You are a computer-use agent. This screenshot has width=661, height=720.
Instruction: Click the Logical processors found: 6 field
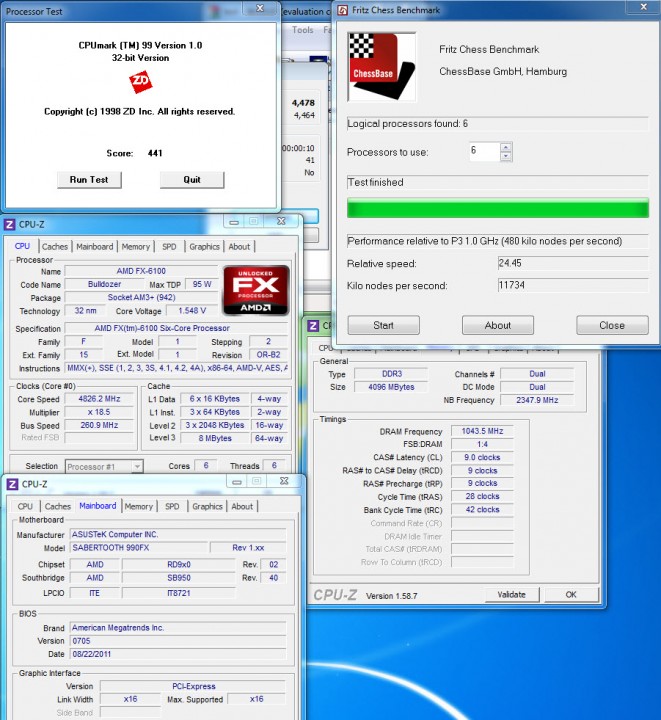click(x=498, y=124)
